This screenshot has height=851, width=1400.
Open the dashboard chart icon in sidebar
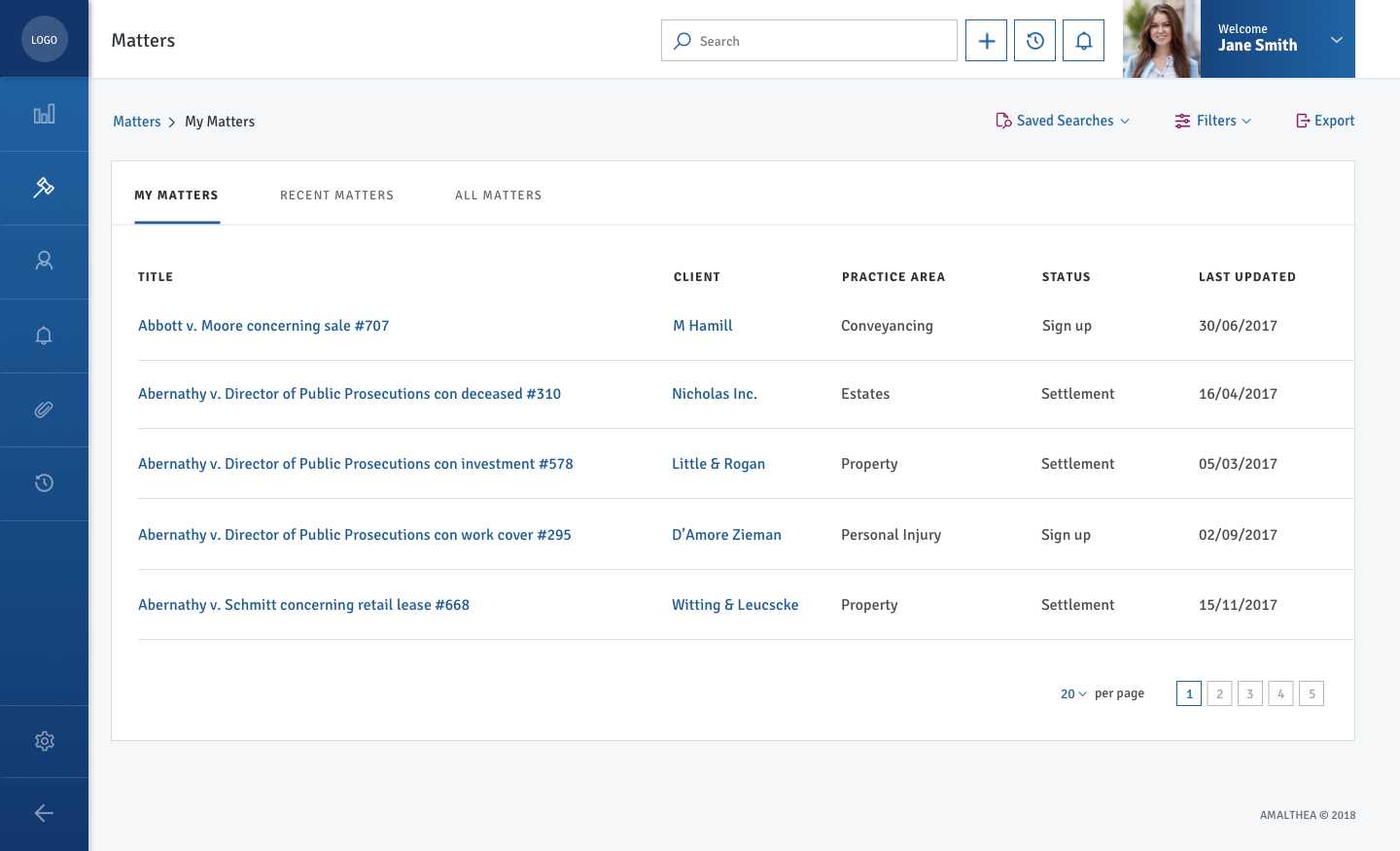click(44, 115)
